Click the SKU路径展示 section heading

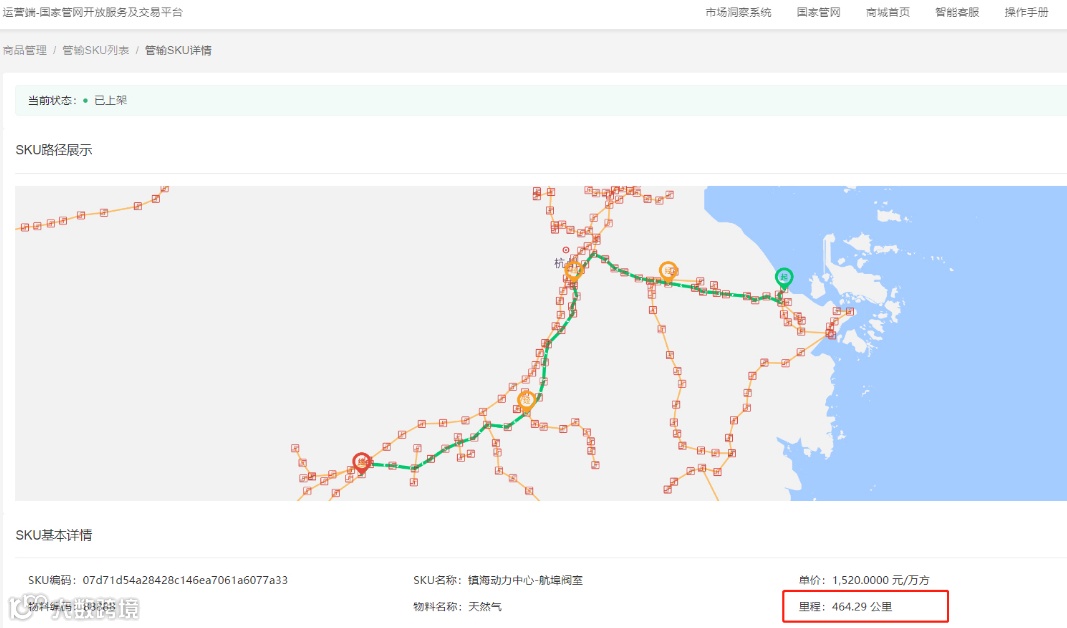click(54, 150)
